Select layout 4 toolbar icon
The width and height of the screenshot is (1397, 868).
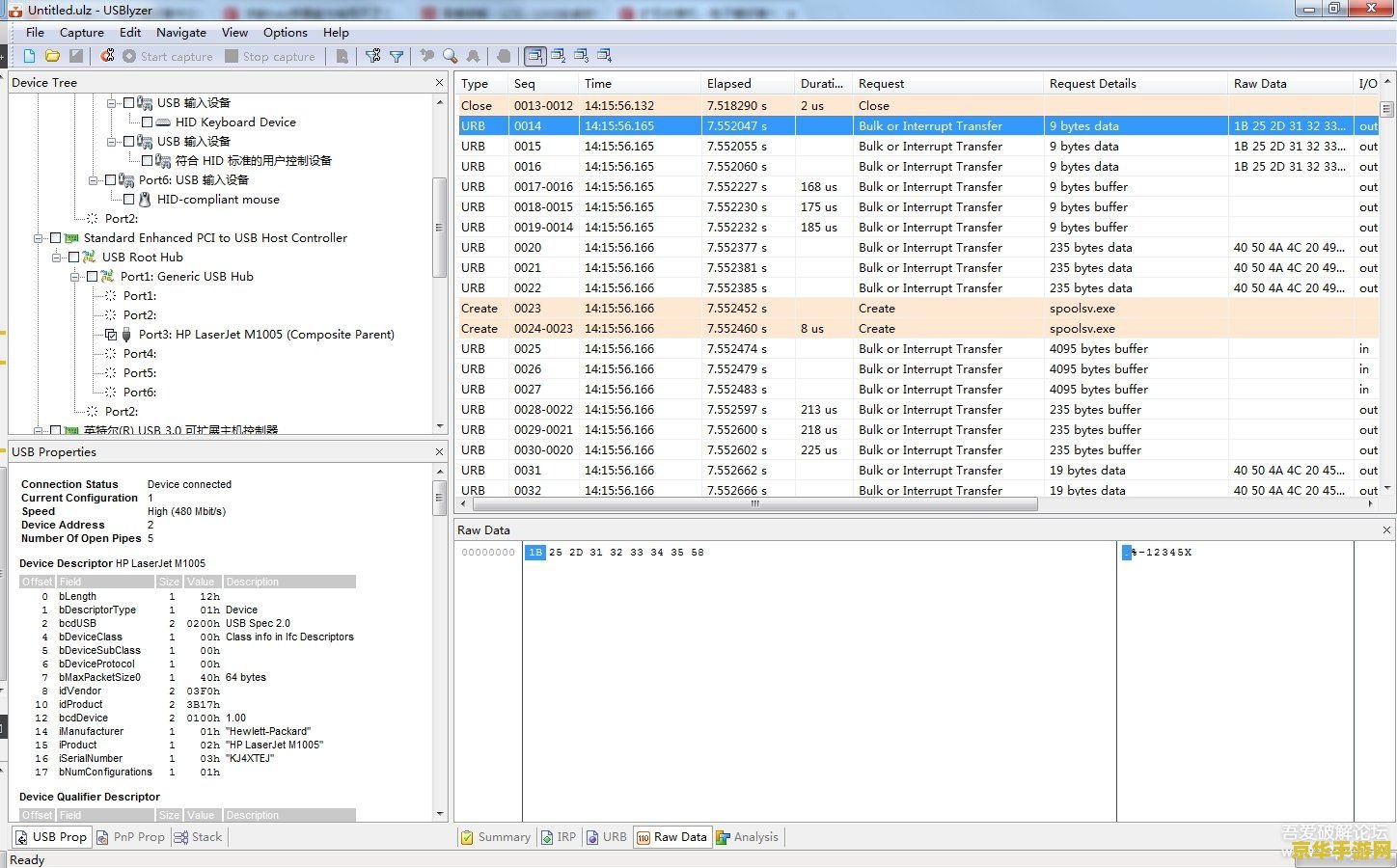coord(605,56)
